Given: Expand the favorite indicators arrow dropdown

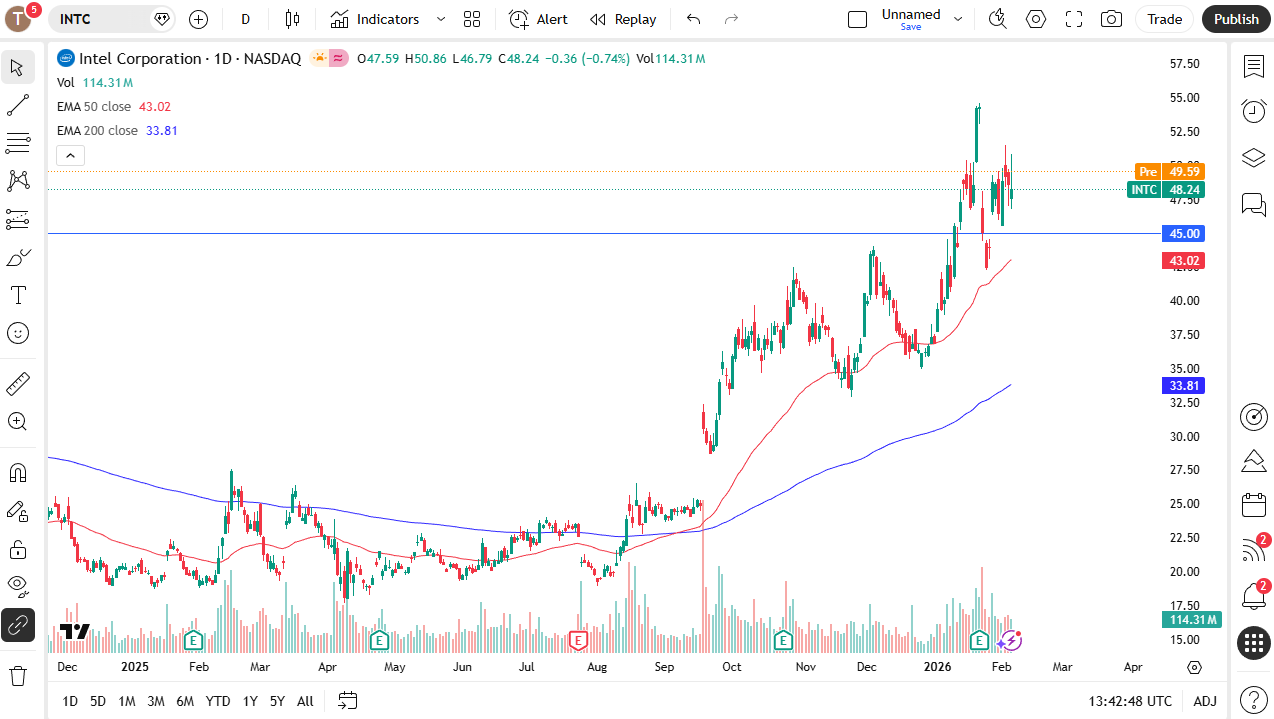Looking at the screenshot, I should [441, 19].
